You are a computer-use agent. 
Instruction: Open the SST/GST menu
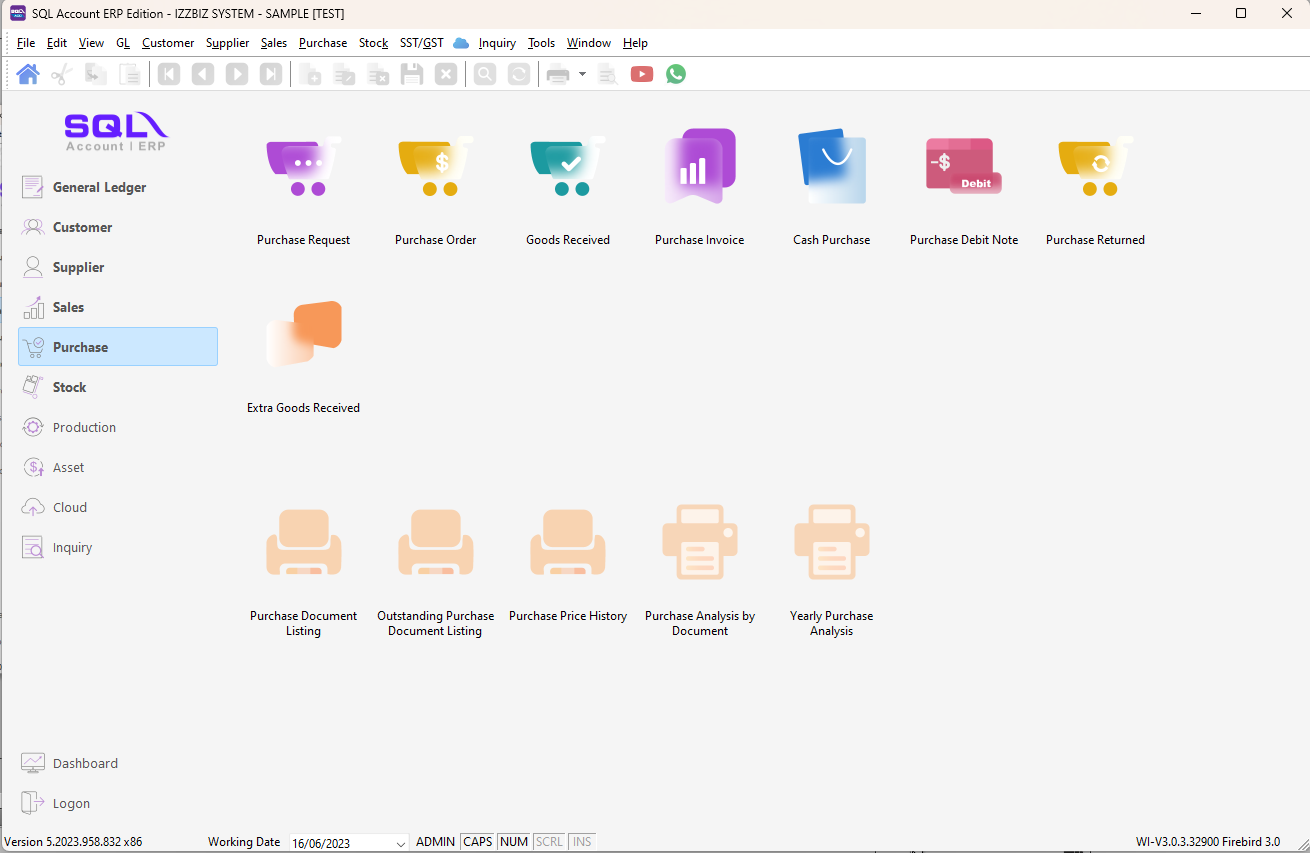coord(422,43)
